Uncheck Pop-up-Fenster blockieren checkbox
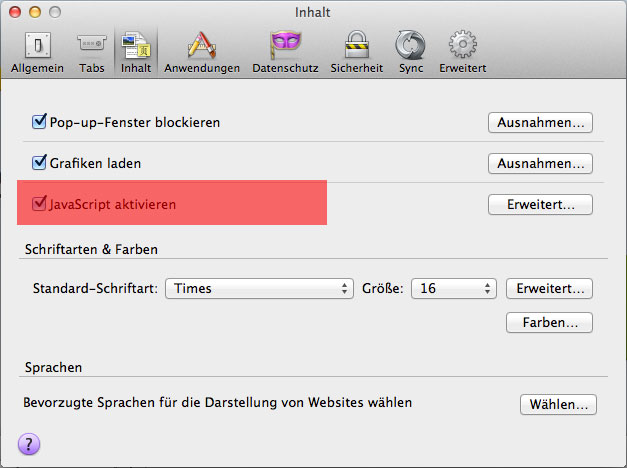Viewport: 627px width, 468px height. [40, 122]
